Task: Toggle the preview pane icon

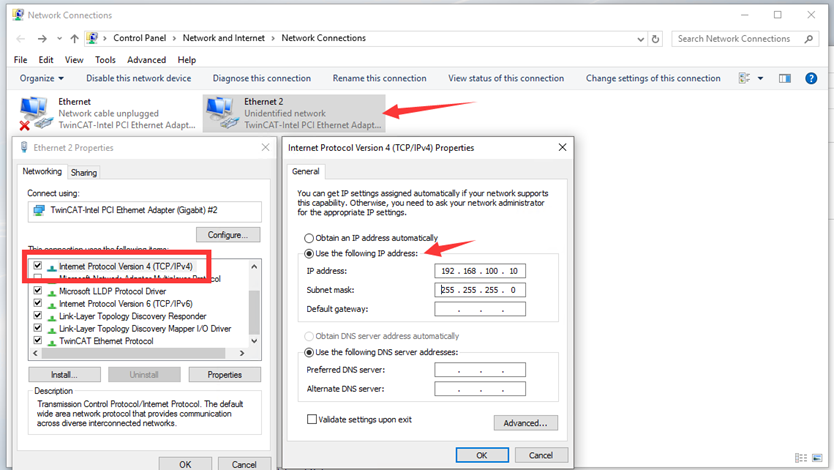Action: pyautogui.click(x=785, y=79)
